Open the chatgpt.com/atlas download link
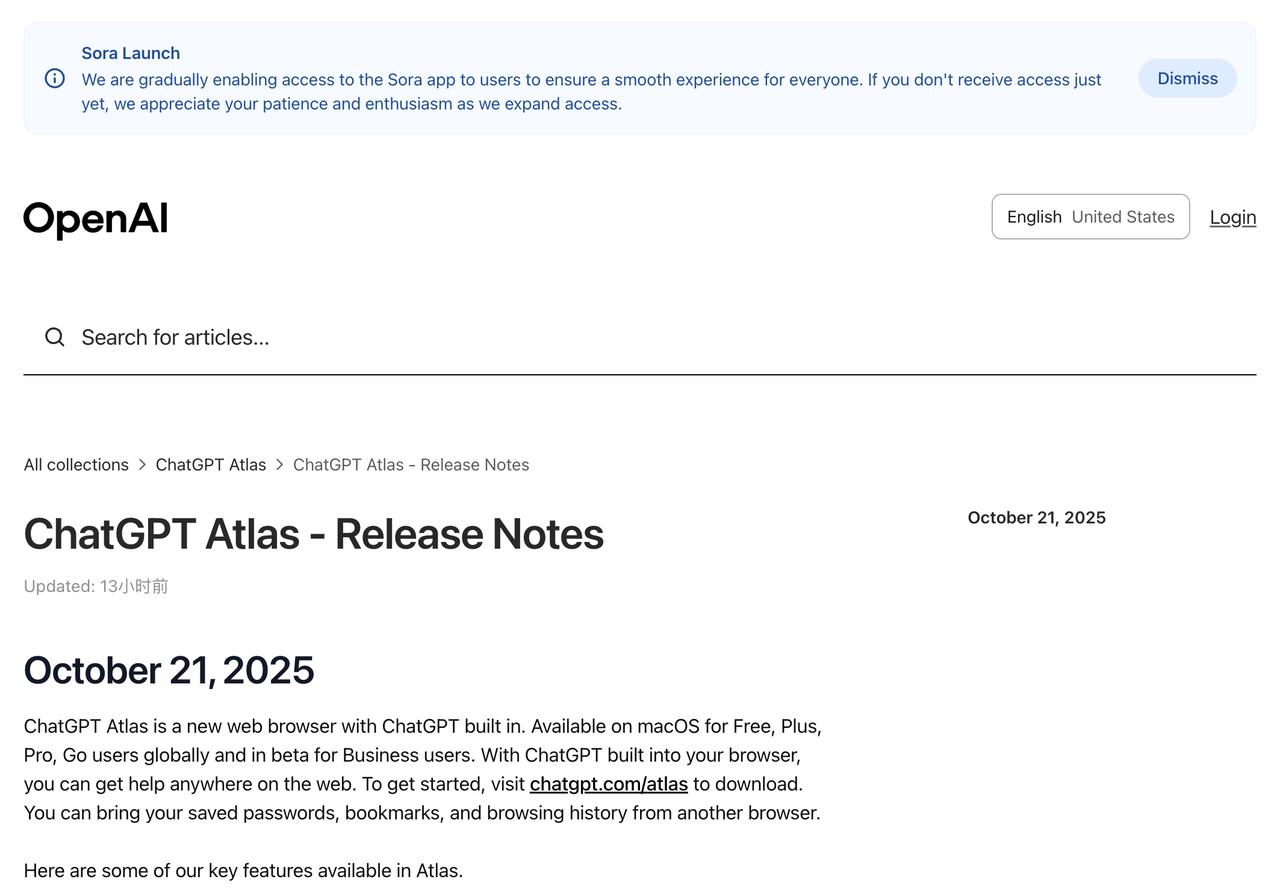 tap(609, 784)
